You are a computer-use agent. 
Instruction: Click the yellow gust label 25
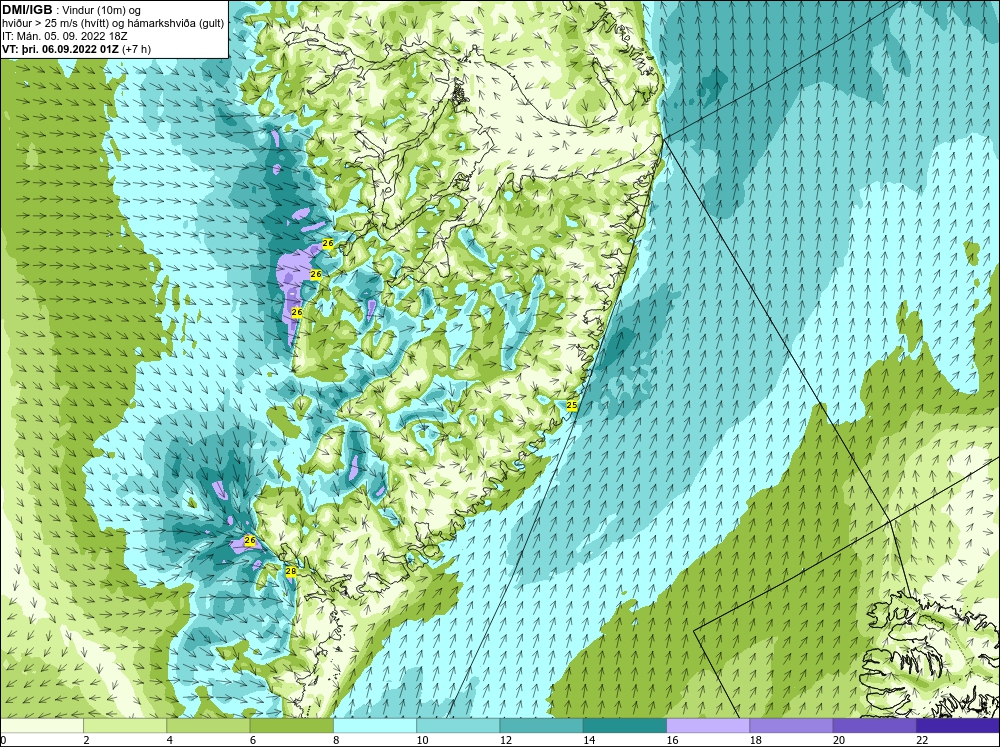[572, 405]
